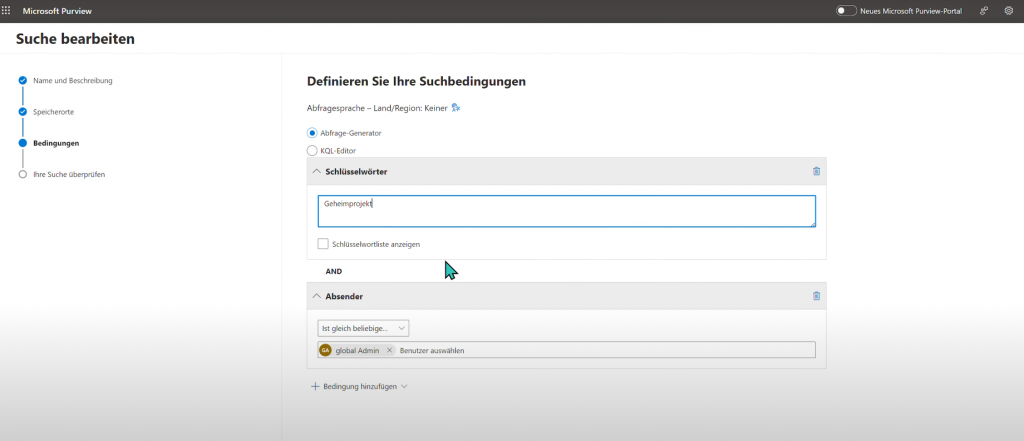Click the Bedingung hinzufügen label text

click(x=360, y=387)
